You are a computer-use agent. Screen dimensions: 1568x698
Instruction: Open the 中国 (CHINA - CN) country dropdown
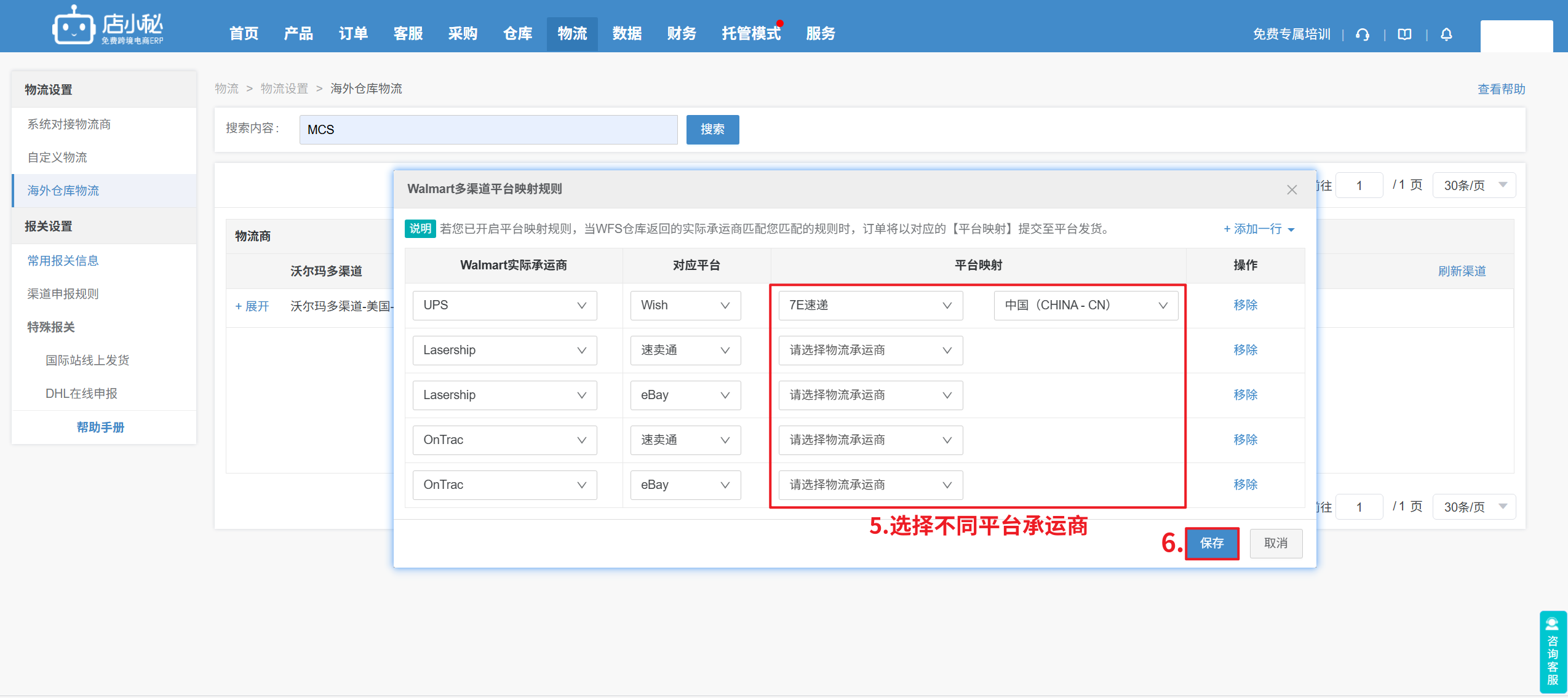1085,306
